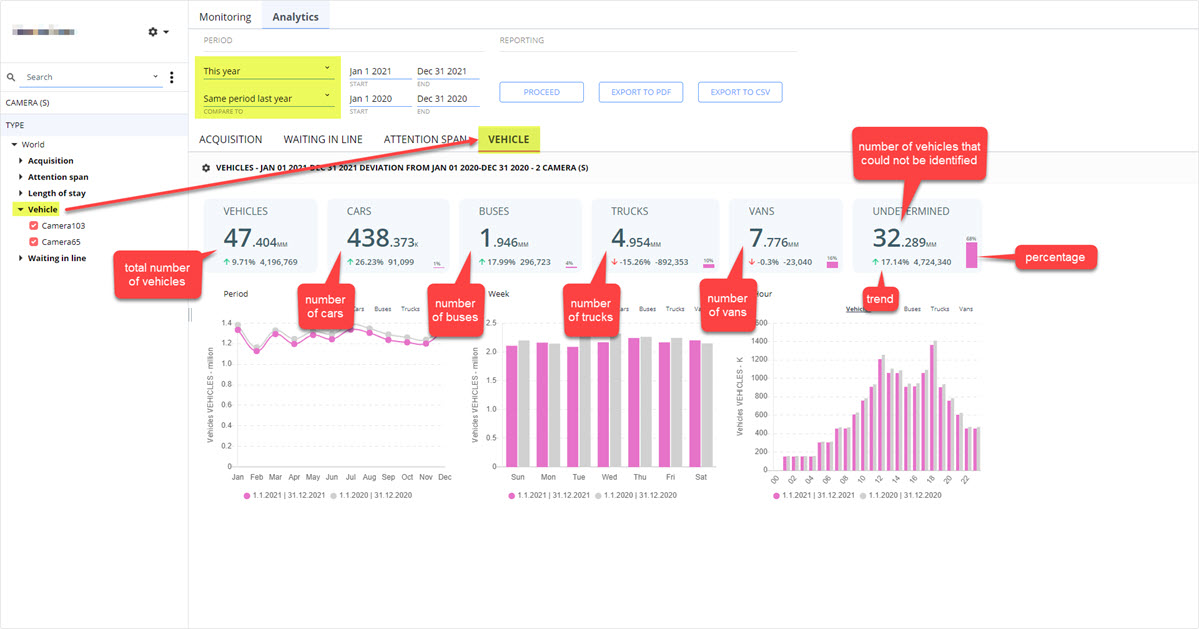Open the three-dot options menu beside Search
The width and height of the screenshot is (1199, 629).
pos(171,77)
